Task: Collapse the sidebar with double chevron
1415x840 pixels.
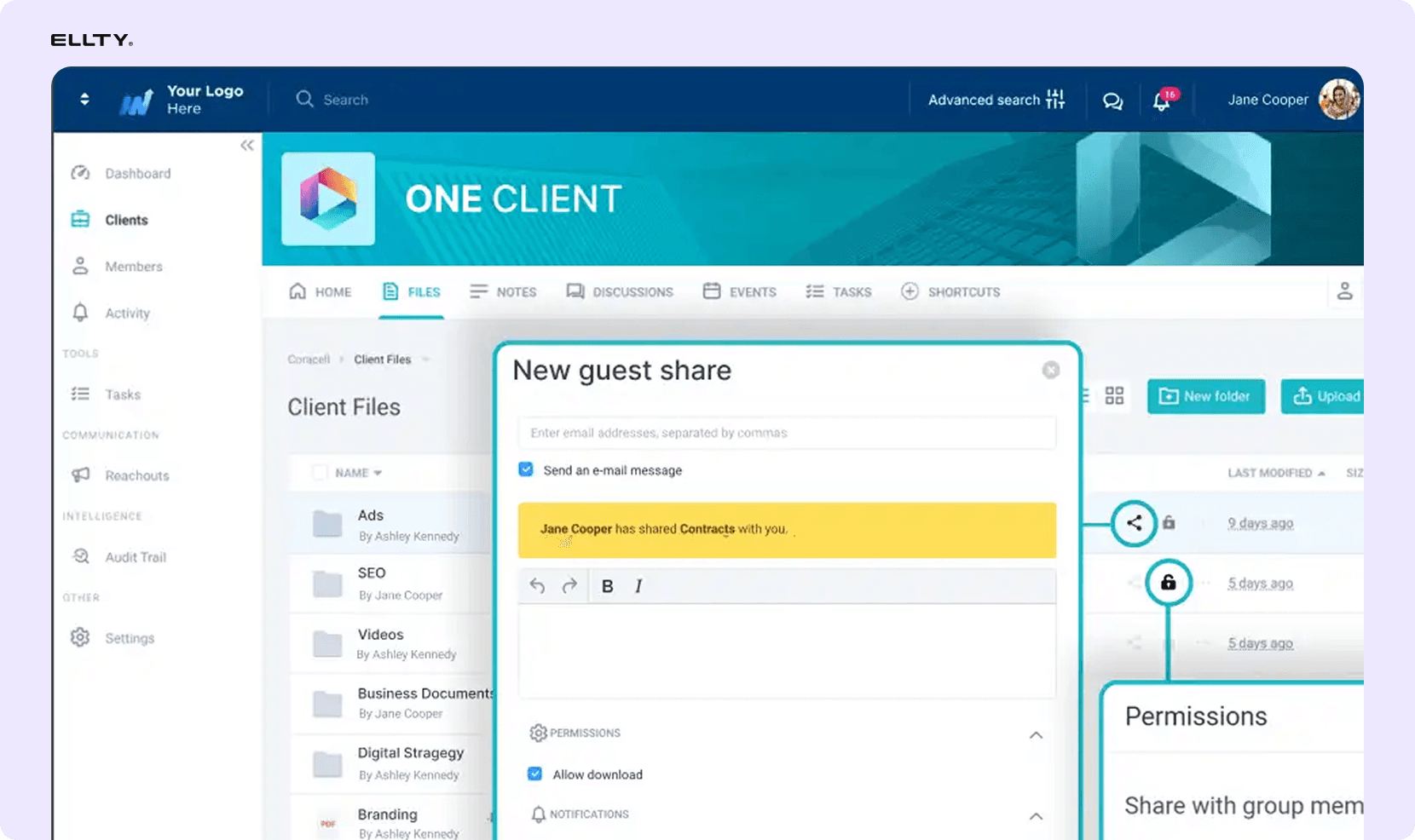Action: (247, 146)
